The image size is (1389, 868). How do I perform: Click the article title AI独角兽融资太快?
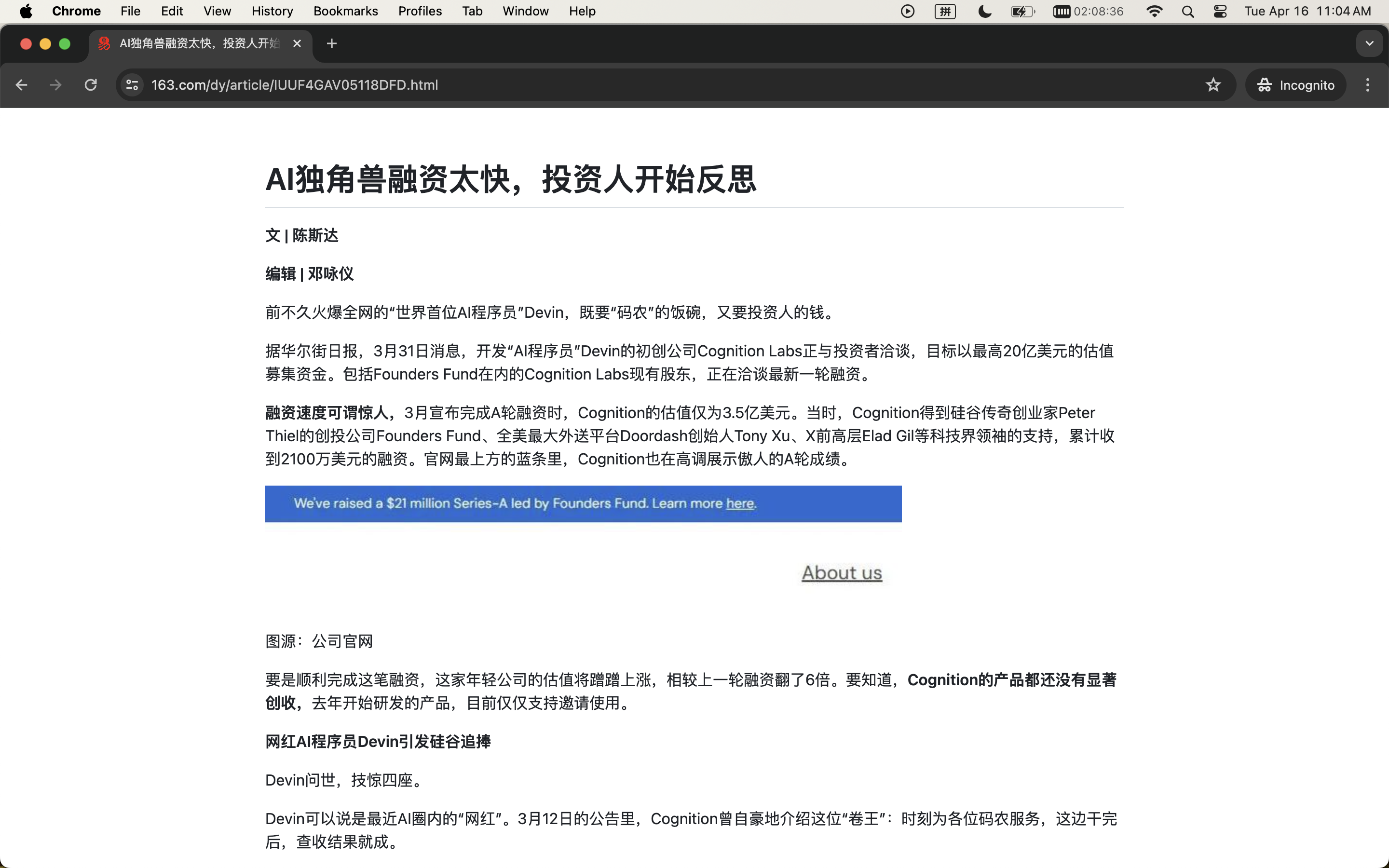pyautogui.click(x=511, y=179)
